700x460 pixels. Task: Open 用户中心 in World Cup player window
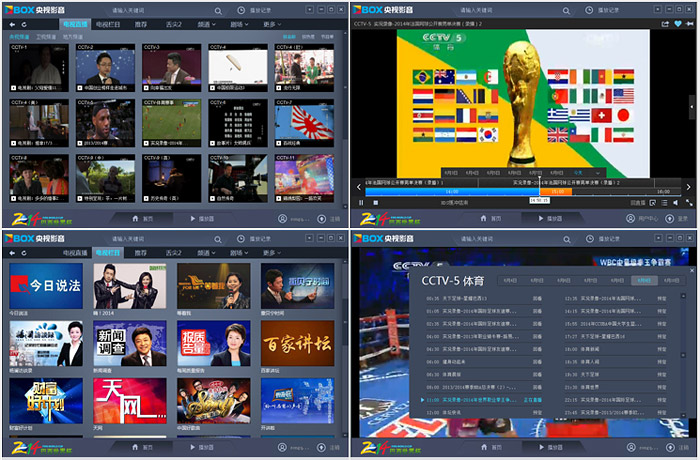(642, 219)
